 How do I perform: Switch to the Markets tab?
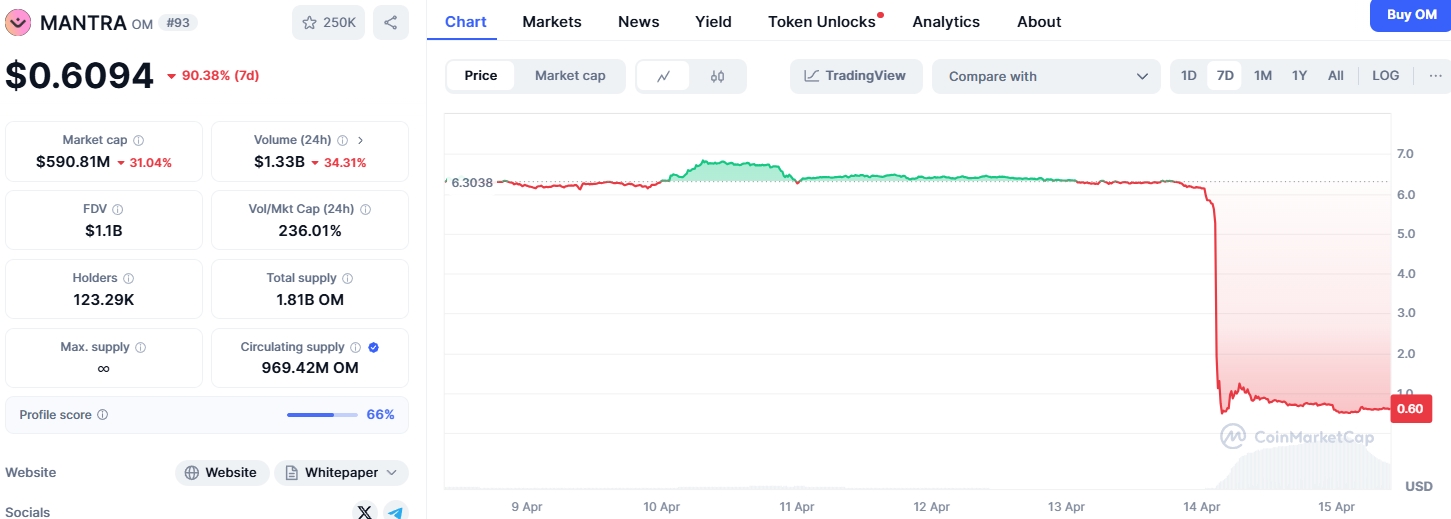click(552, 21)
